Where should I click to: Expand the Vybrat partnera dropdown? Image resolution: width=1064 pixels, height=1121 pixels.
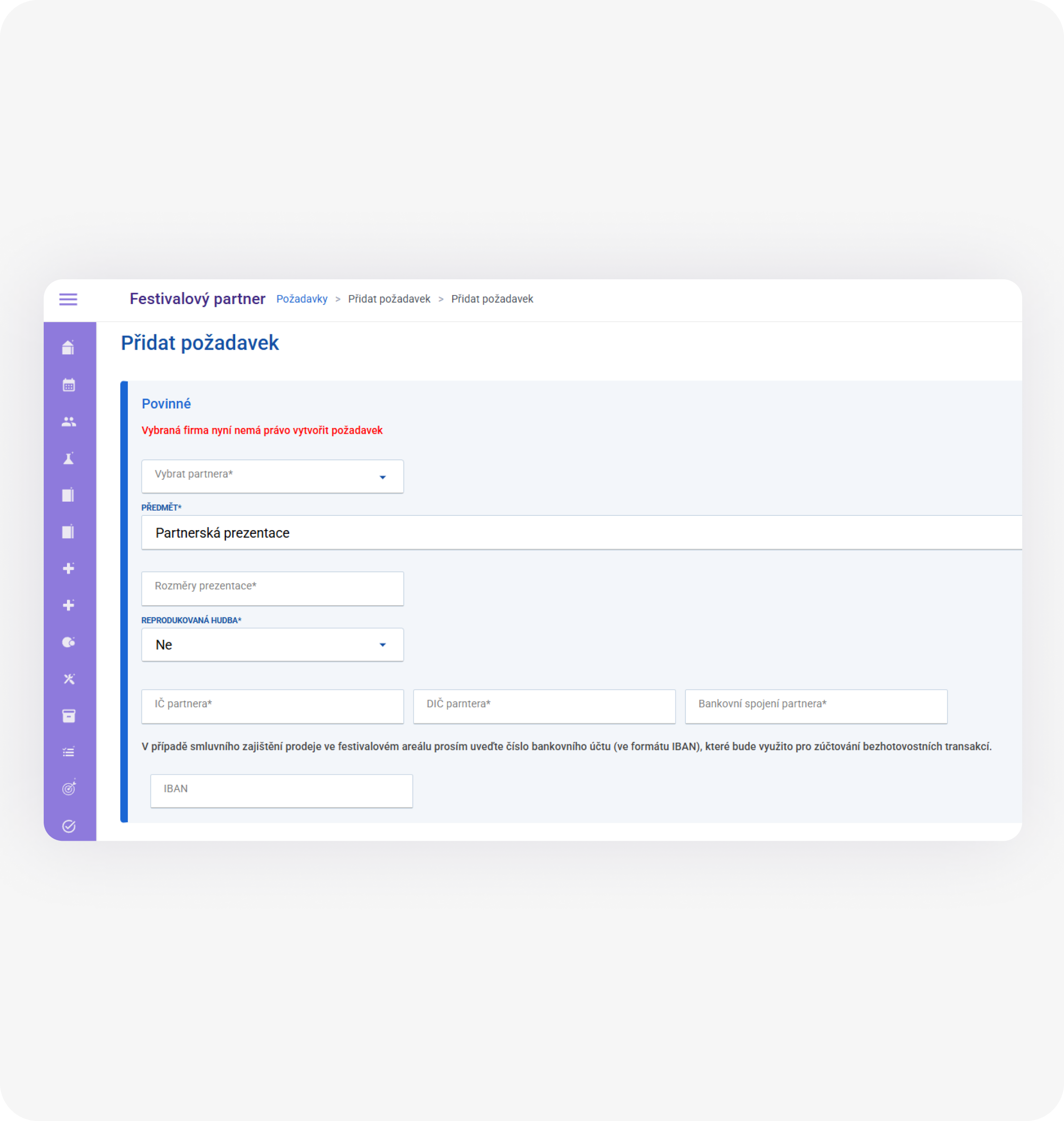[x=272, y=476]
